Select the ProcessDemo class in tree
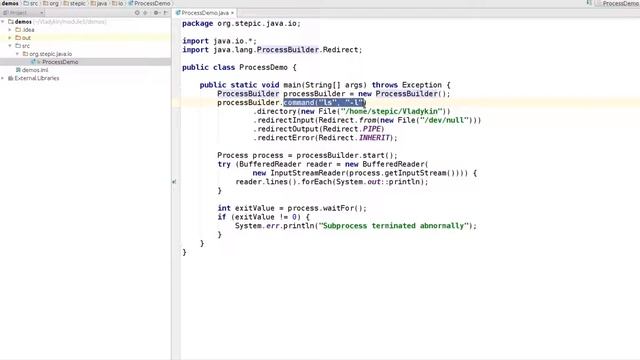This screenshot has height=360, width=640. click(60, 62)
